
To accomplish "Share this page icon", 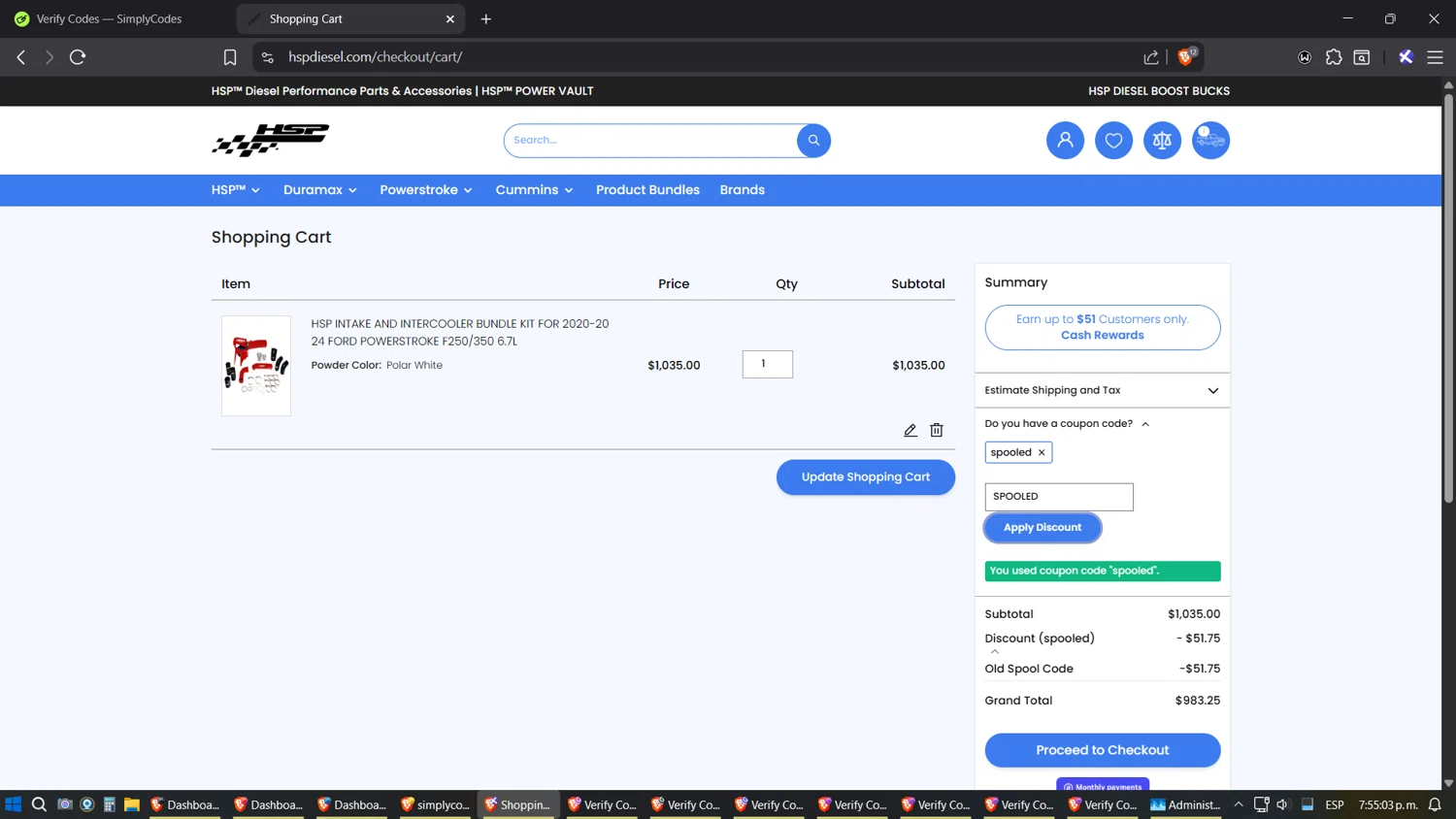I will click(x=1151, y=57).
